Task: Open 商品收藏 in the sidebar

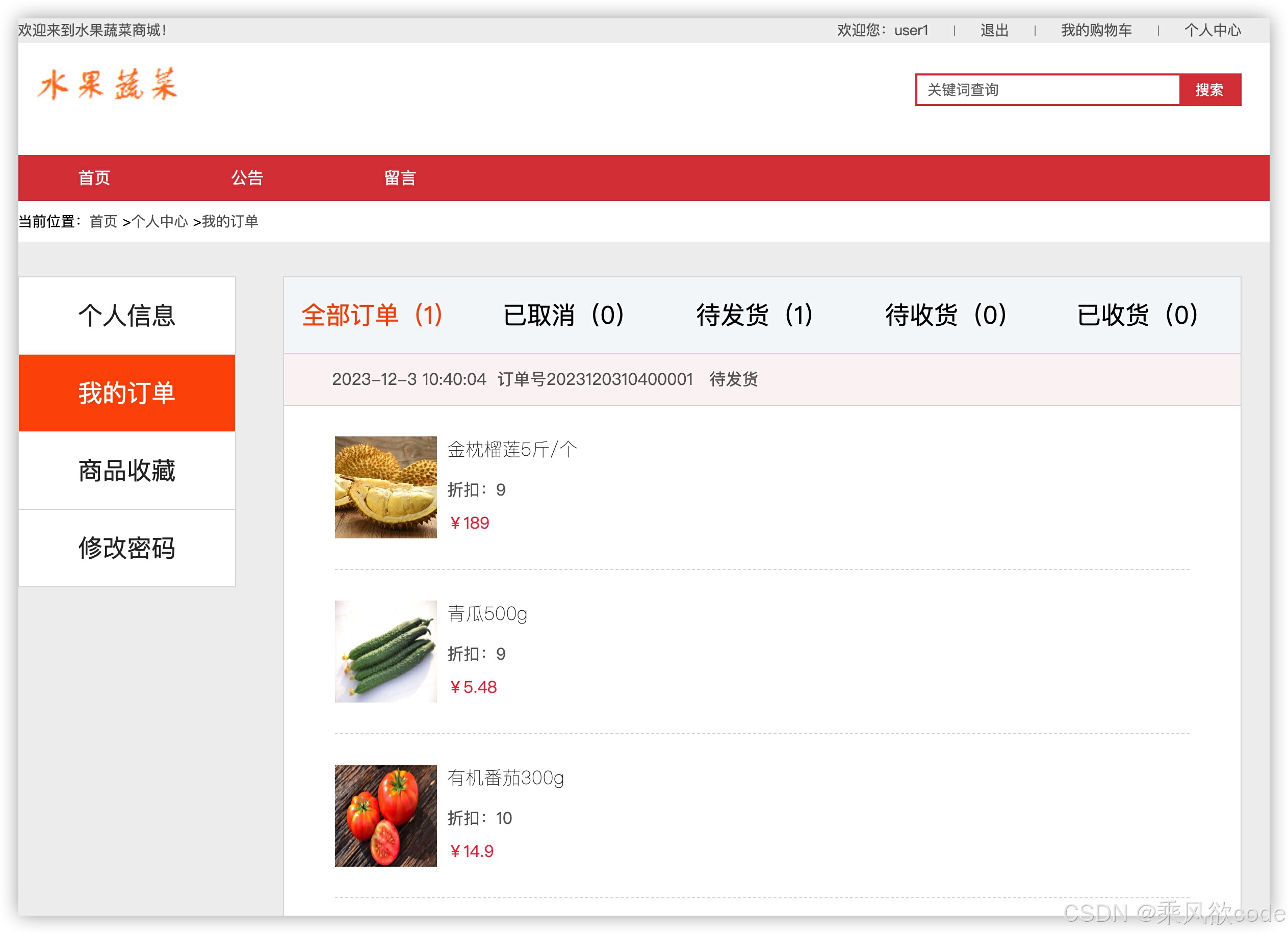Action: coord(126,471)
